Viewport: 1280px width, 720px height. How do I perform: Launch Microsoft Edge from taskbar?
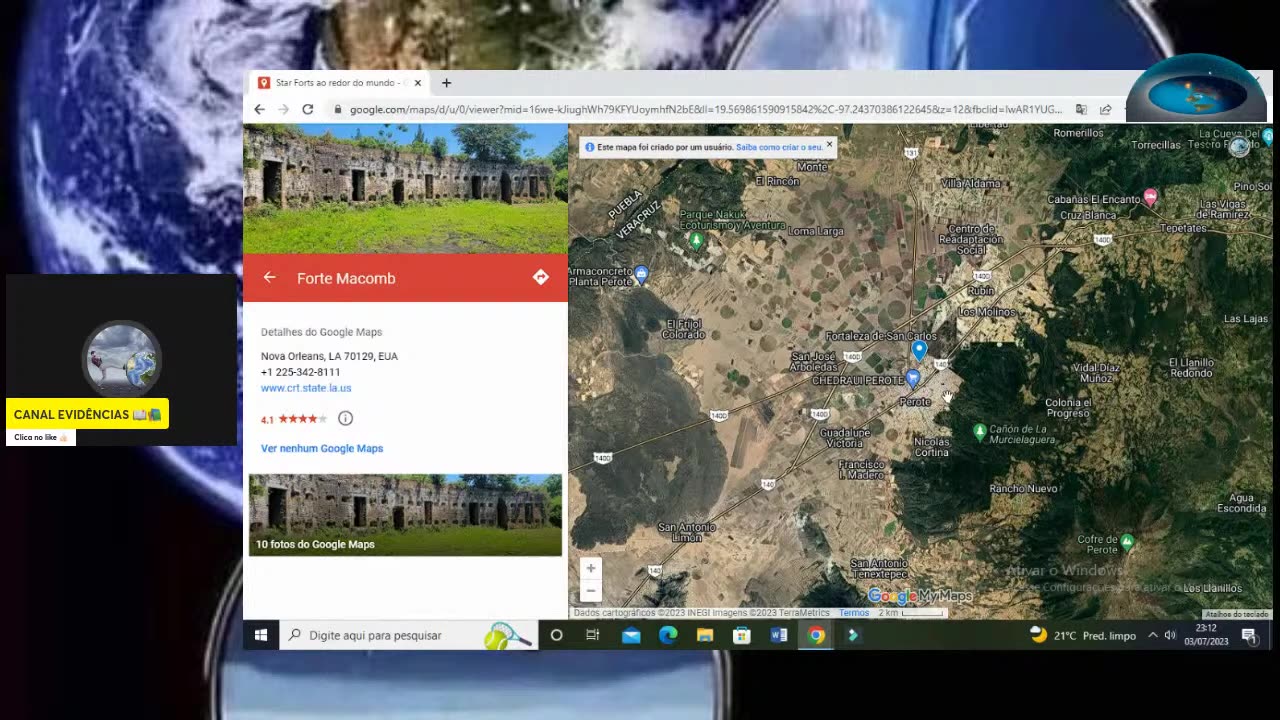[x=668, y=635]
